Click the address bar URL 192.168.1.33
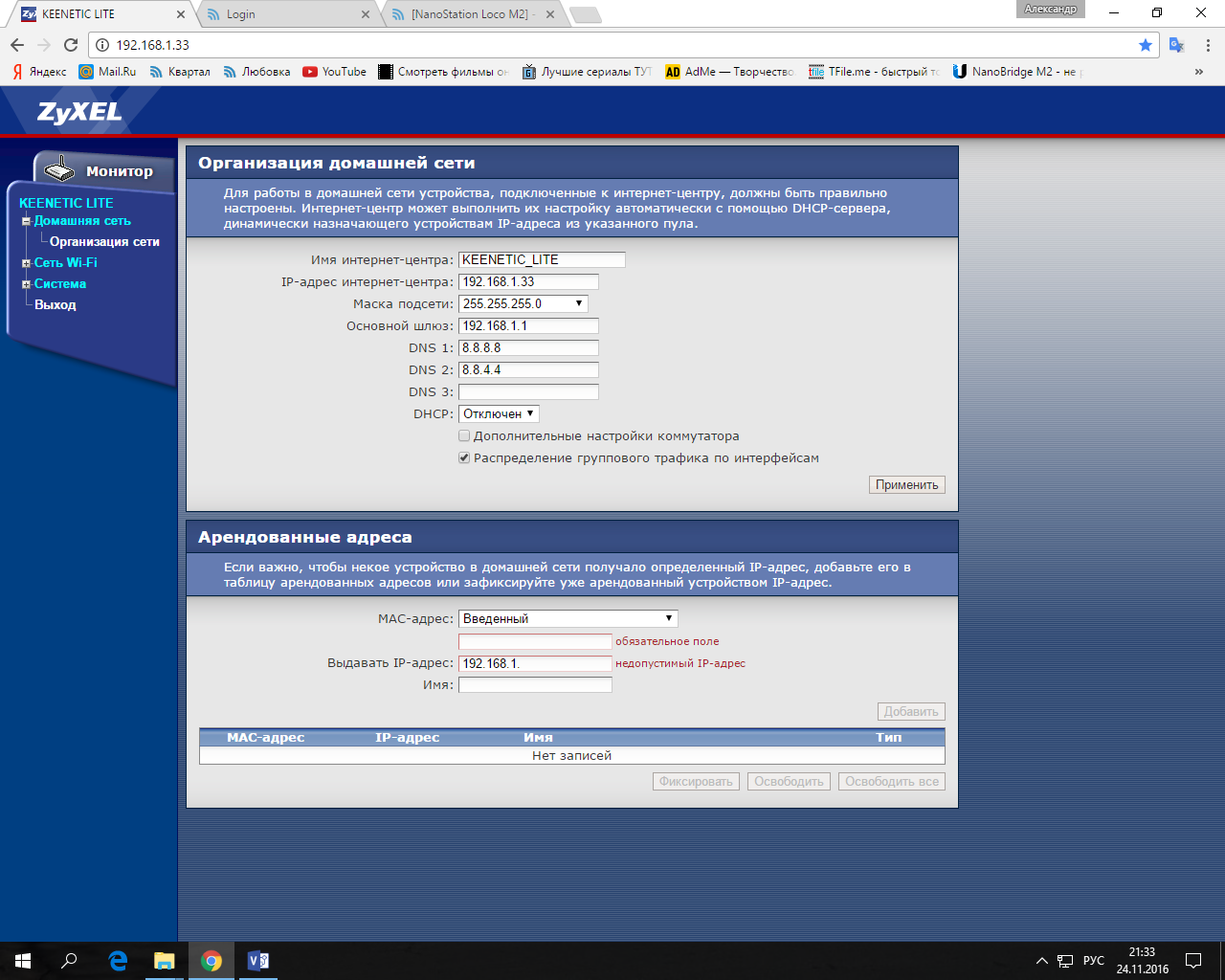1225x980 pixels. 153,45
